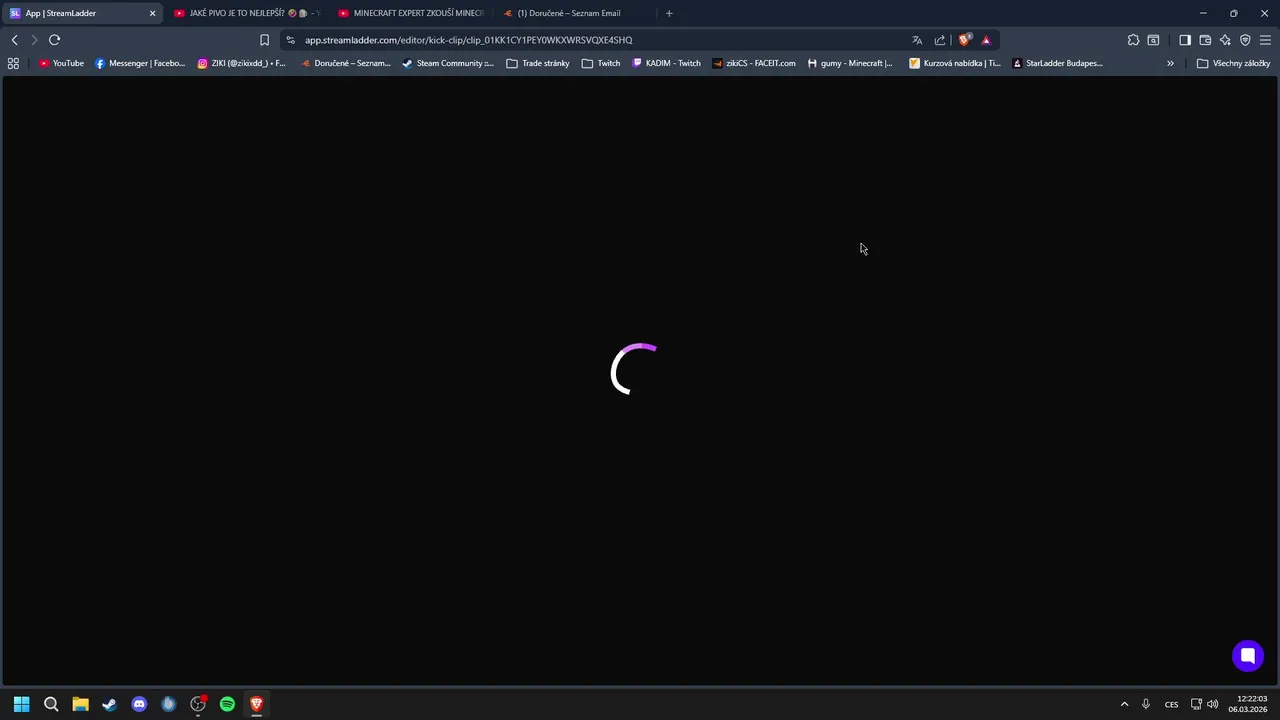The width and height of the screenshot is (1280, 720).
Task: Switch to the App | StreamLadder tab
Action: coord(82,13)
